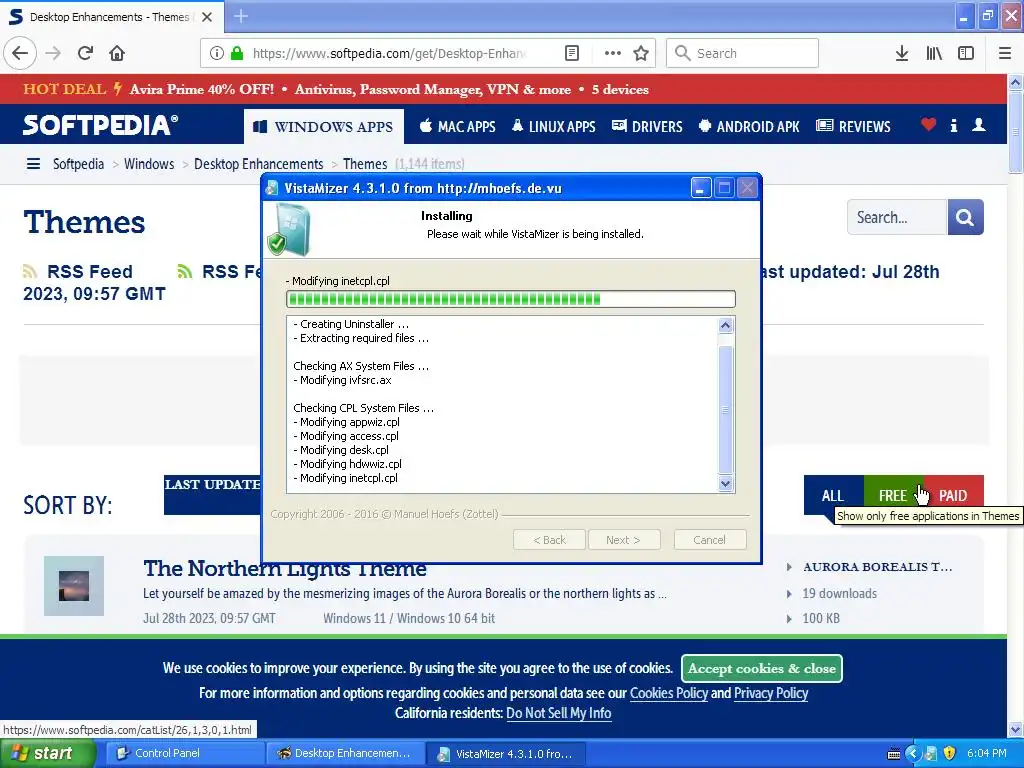The height and width of the screenshot is (768, 1024).
Task: Click the Windows breadcrumb link
Action: tap(149, 164)
